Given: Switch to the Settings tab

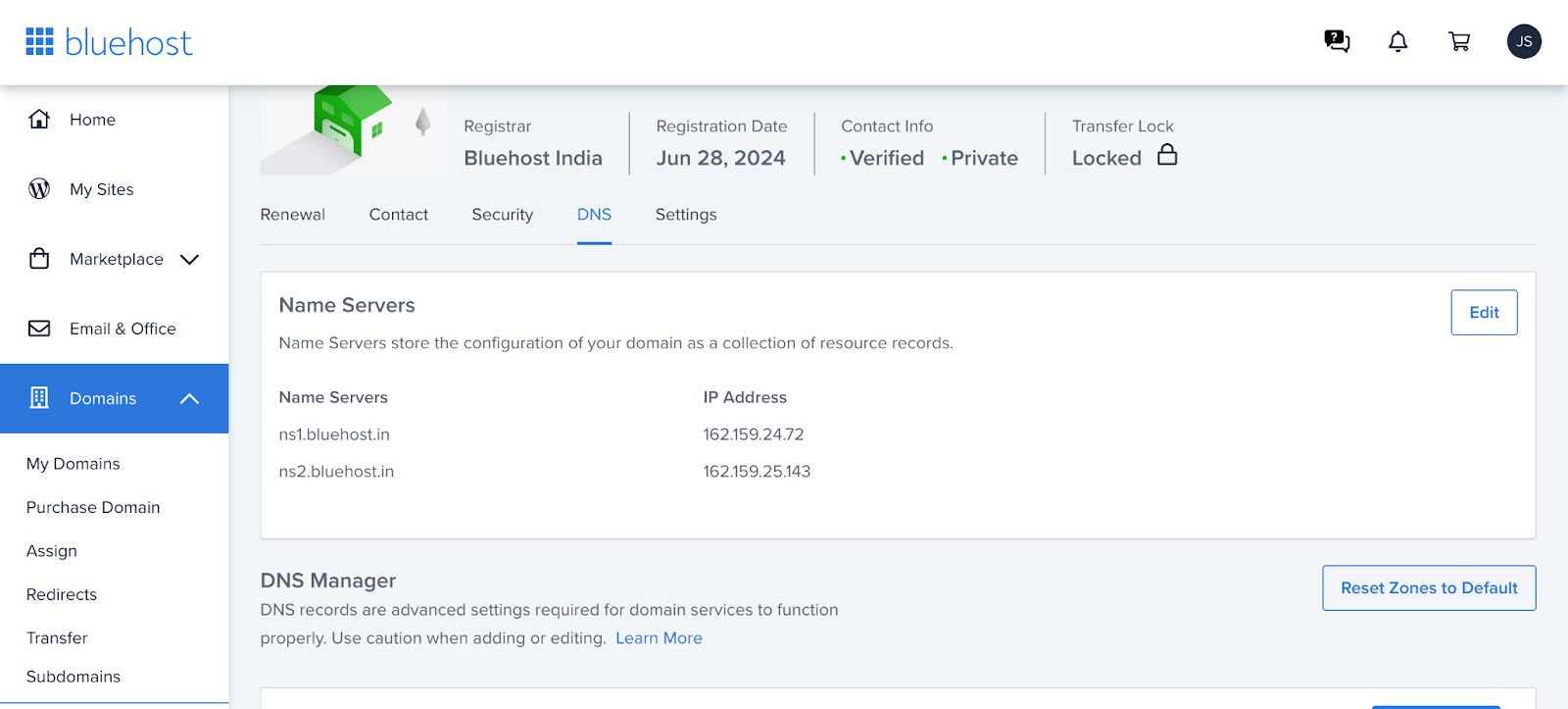Looking at the screenshot, I should (686, 215).
